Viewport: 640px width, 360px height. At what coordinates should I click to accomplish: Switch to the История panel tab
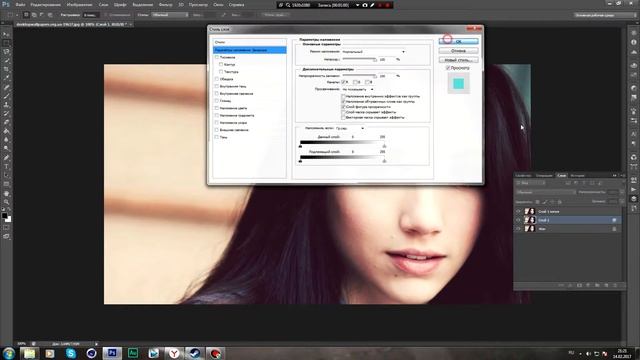(577, 176)
